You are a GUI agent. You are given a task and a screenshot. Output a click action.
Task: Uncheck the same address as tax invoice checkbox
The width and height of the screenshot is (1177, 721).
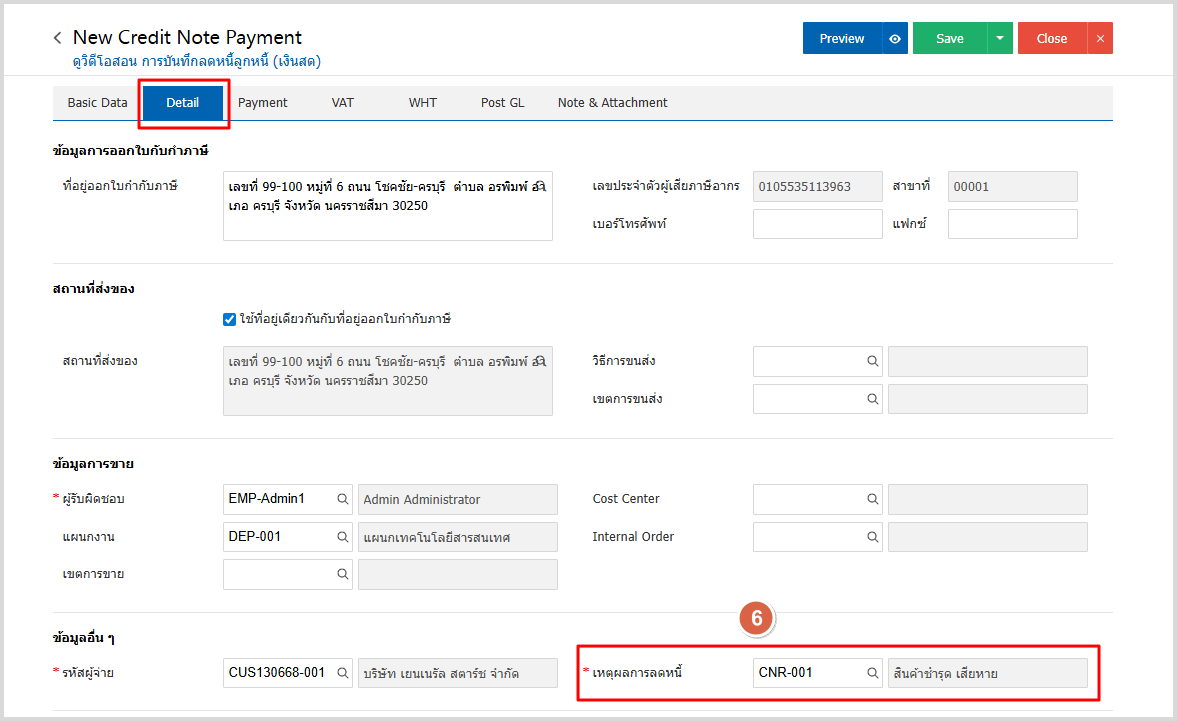[229, 319]
